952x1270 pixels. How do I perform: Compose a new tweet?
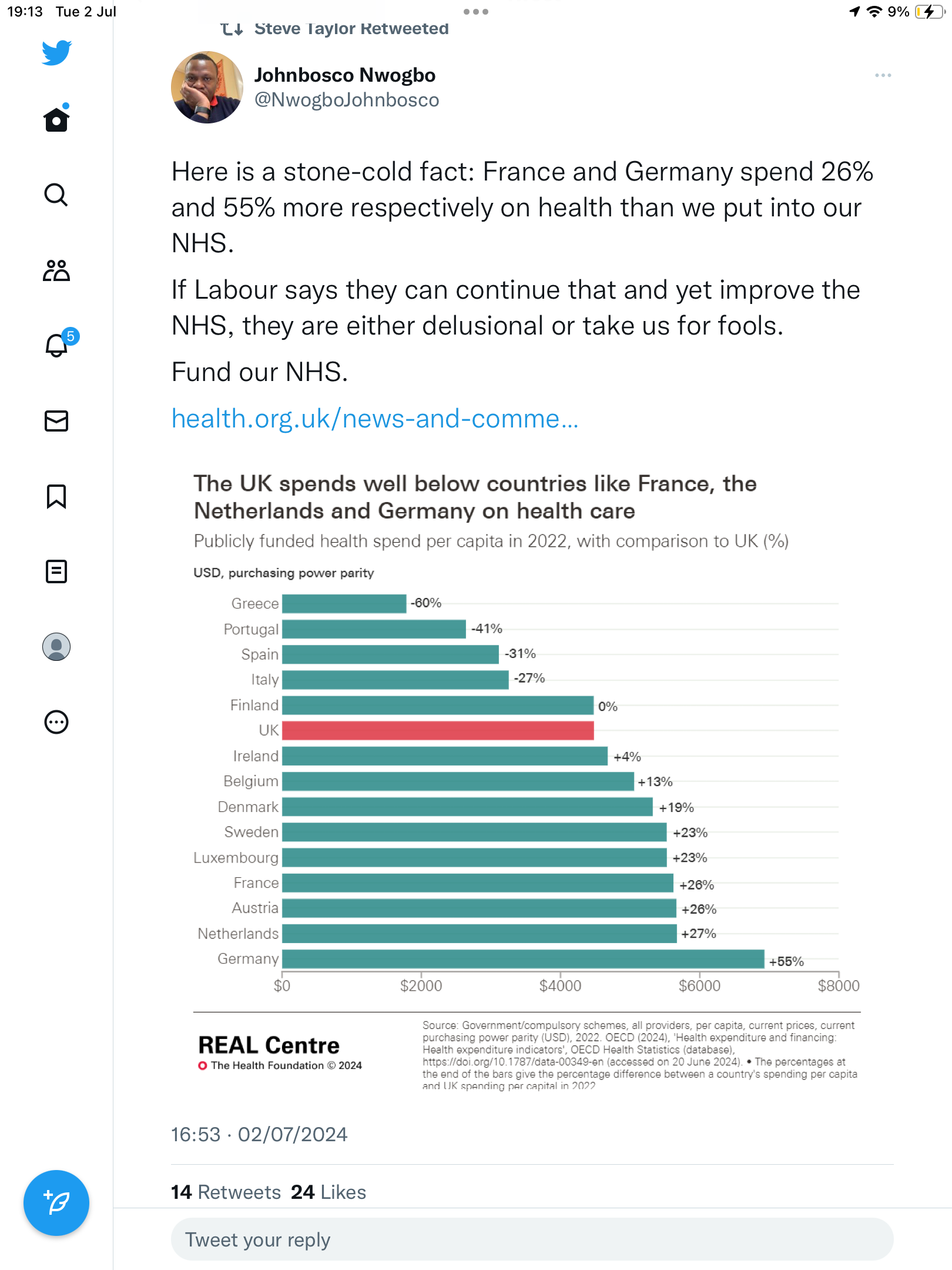[x=56, y=1203]
